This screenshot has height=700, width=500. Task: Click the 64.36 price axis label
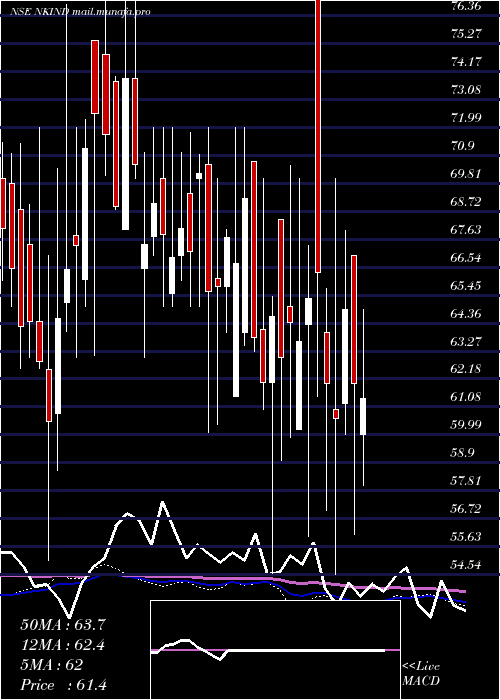click(x=466, y=314)
